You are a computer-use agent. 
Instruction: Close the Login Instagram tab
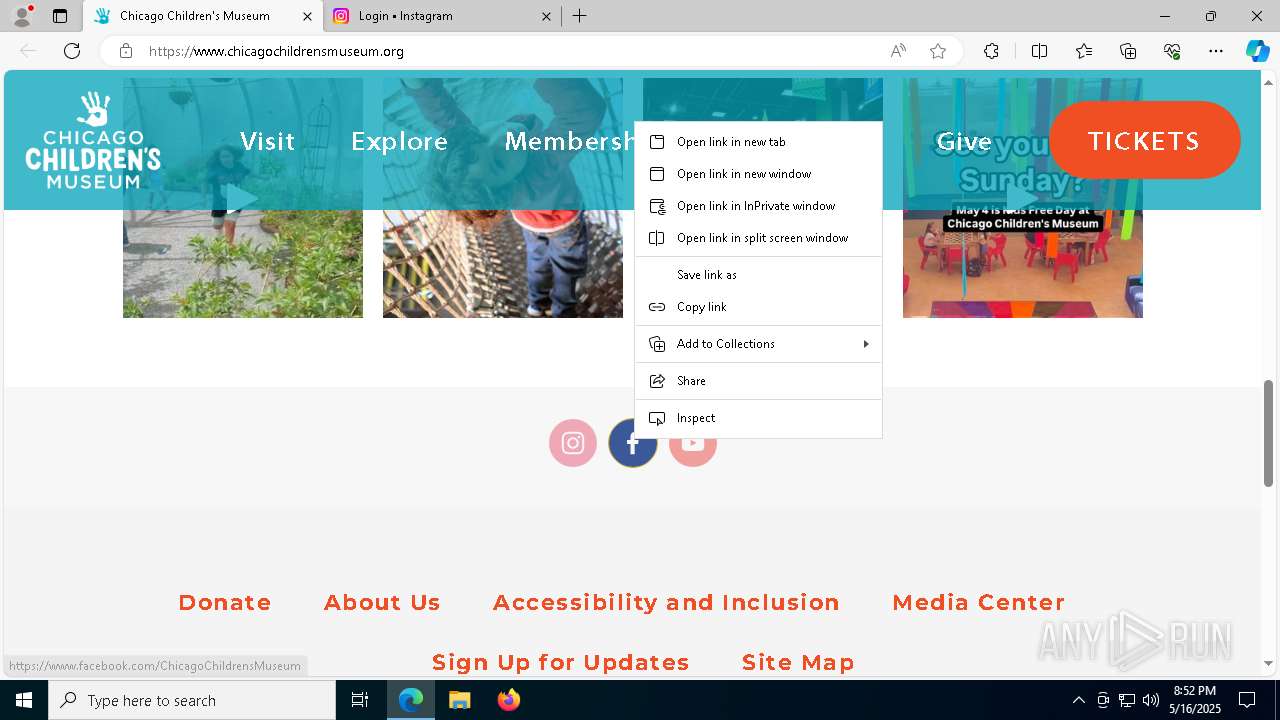pos(546,16)
